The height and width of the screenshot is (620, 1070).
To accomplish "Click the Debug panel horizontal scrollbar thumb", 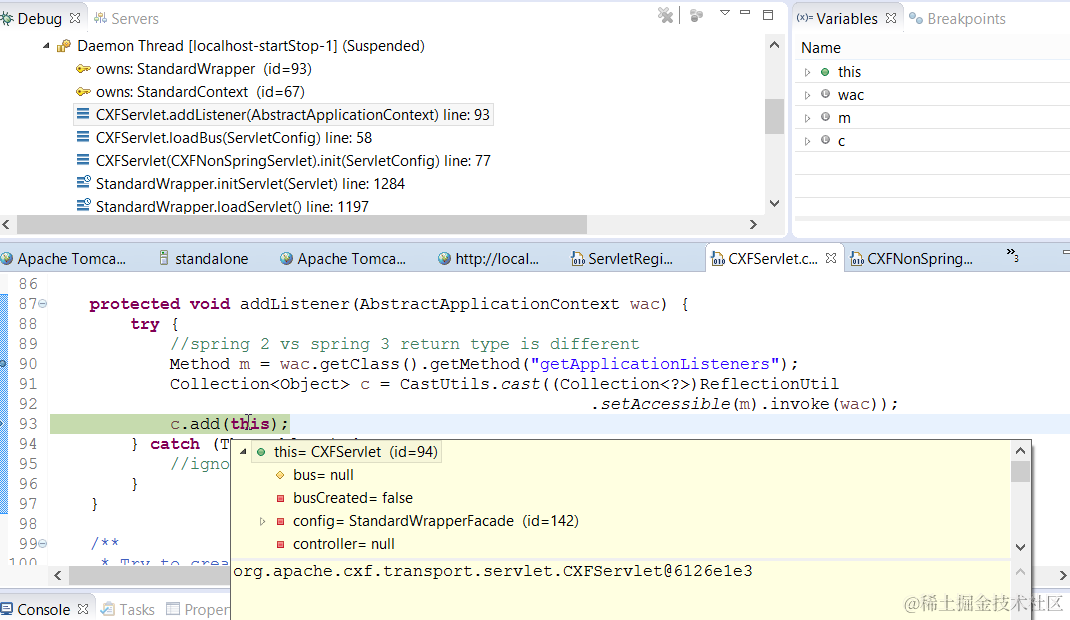I will [x=302, y=224].
